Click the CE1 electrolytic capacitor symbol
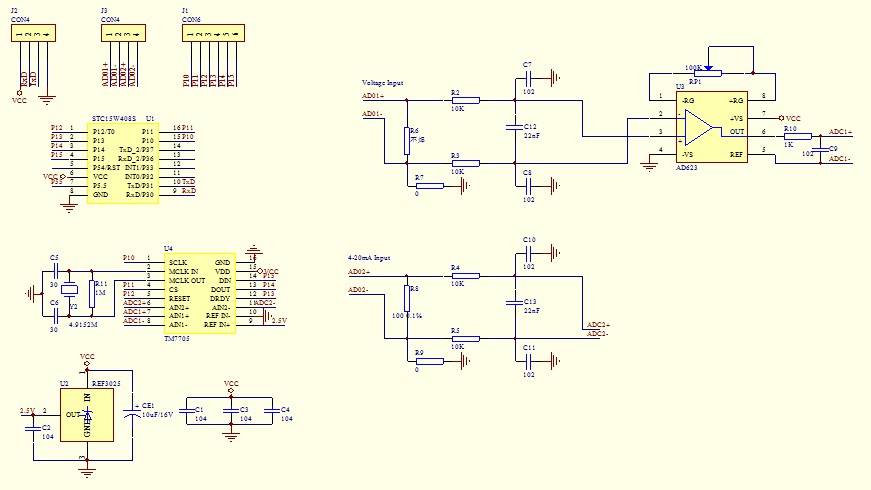The width and height of the screenshot is (871, 490). (x=132, y=414)
